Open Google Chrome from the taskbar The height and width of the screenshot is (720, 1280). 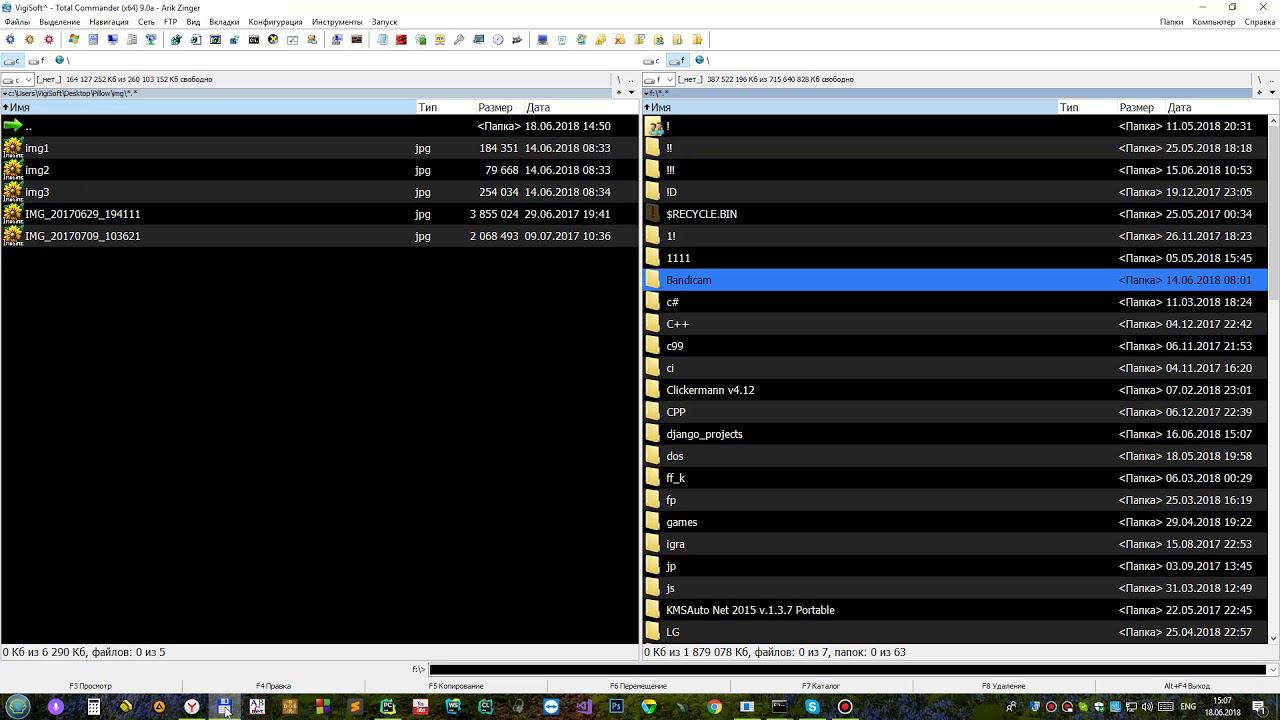714,707
